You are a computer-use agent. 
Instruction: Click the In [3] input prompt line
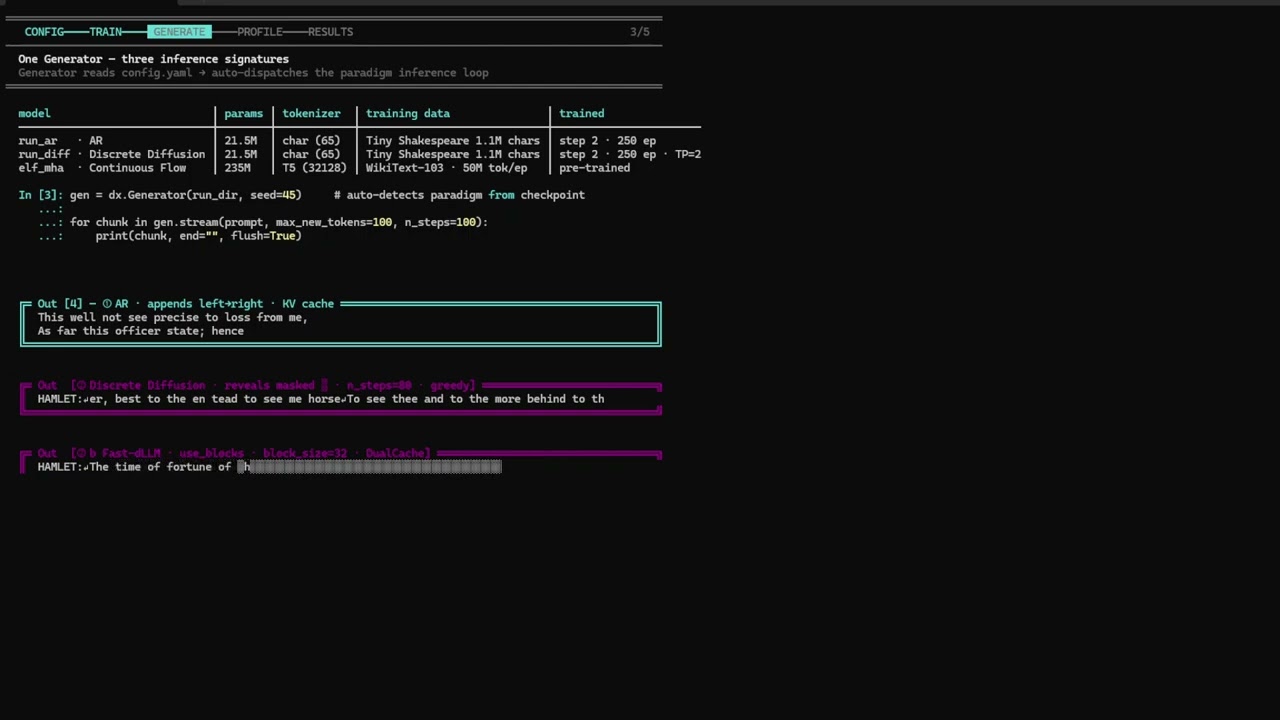301,195
